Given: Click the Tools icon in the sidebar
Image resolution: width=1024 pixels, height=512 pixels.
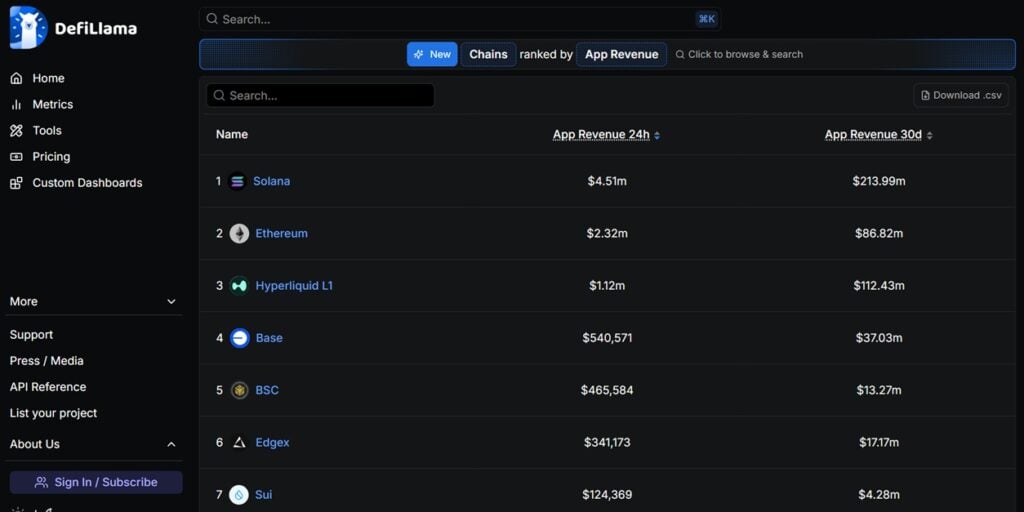Looking at the screenshot, I should pyautogui.click(x=16, y=131).
